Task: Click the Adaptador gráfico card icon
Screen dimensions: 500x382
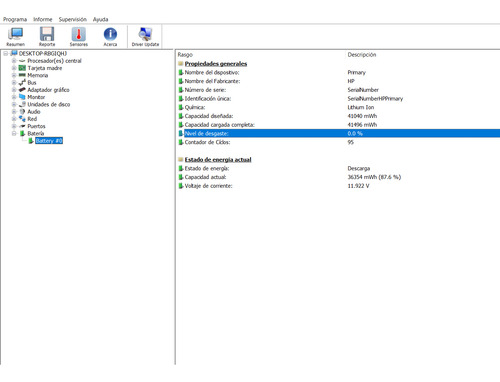Action: pyautogui.click(x=22, y=90)
